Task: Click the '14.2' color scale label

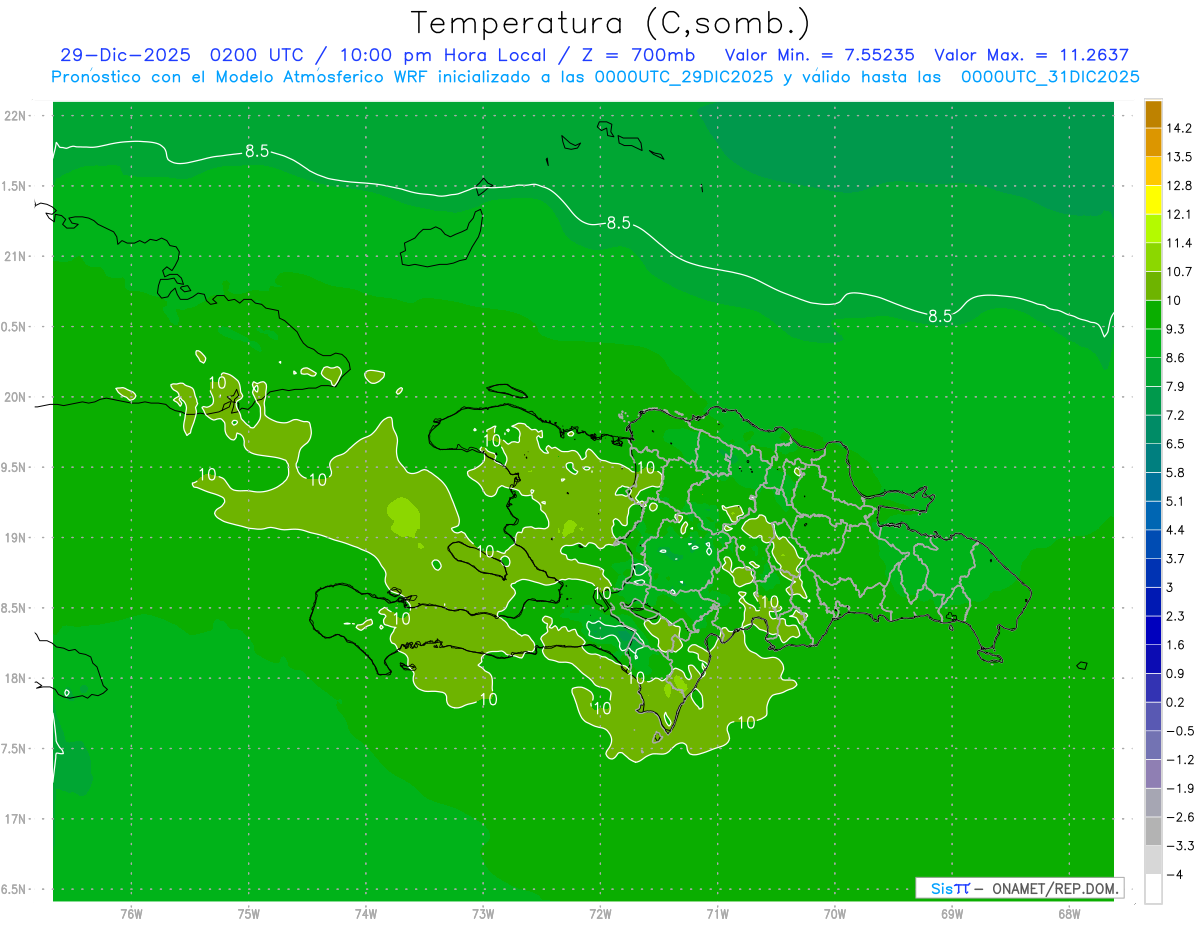Action: coord(1180,128)
